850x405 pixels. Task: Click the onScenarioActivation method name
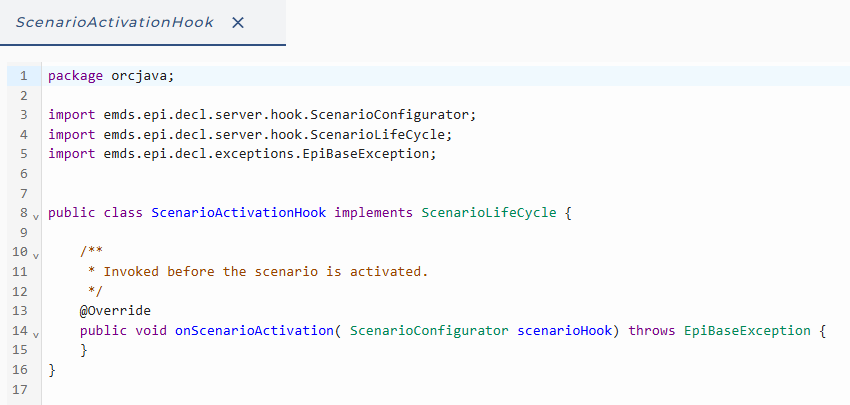click(x=254, y=331)
